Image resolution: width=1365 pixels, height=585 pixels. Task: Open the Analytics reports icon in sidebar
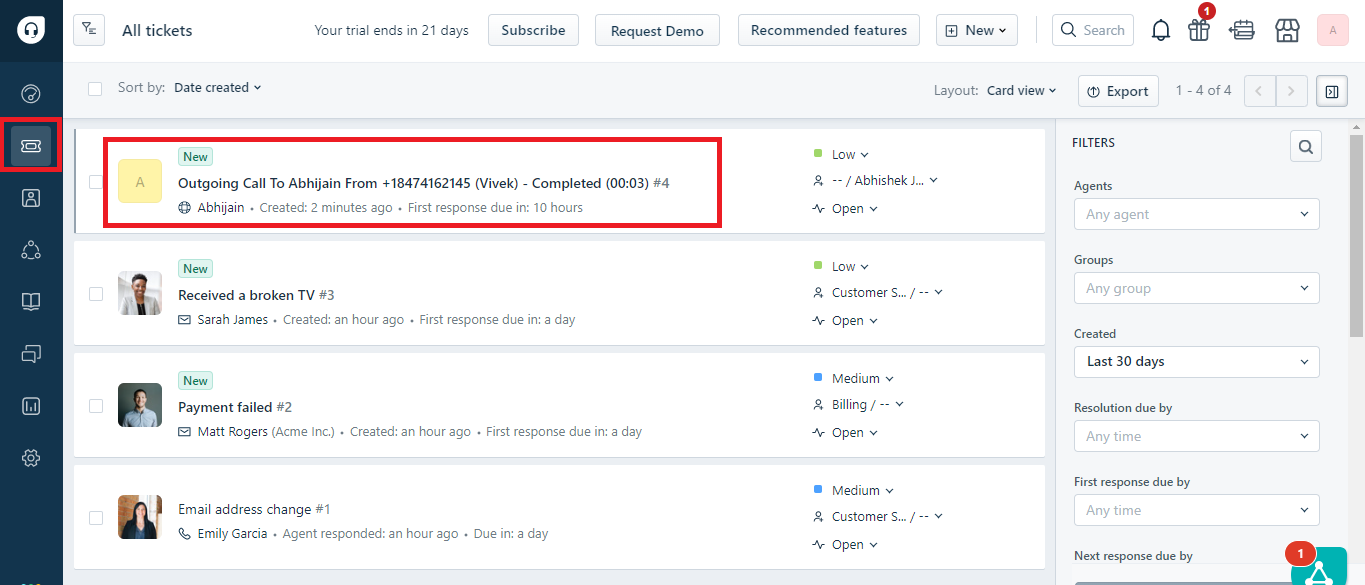pyautogui.click(x=31, y=406)
